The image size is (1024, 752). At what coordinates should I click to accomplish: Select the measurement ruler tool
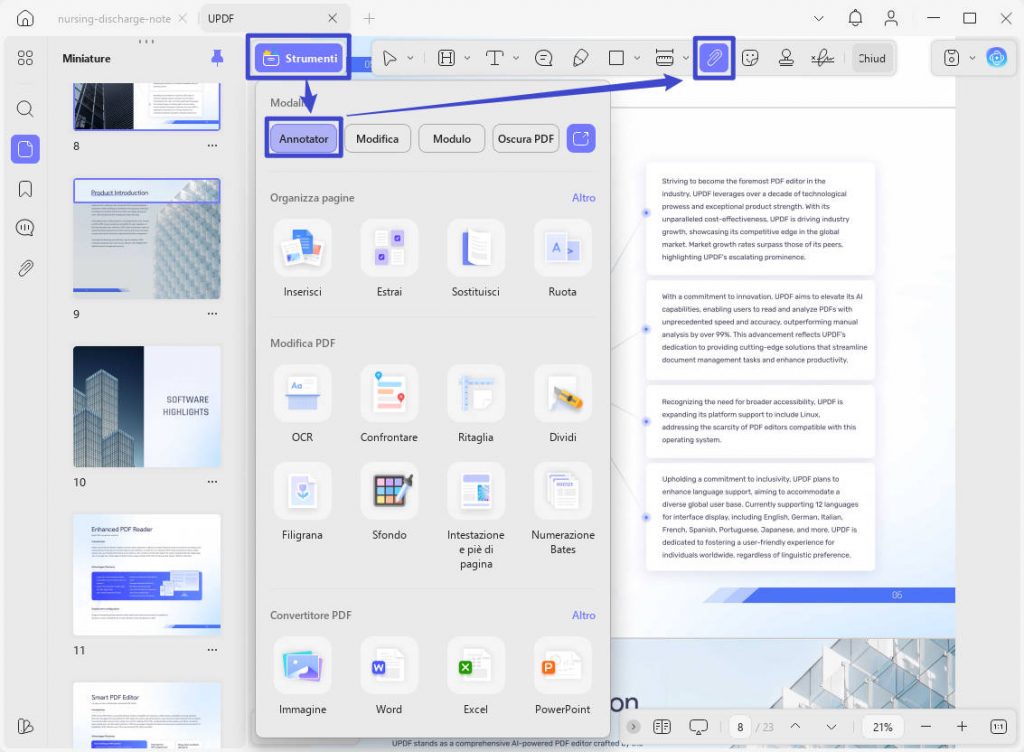[x=664, y=58]
